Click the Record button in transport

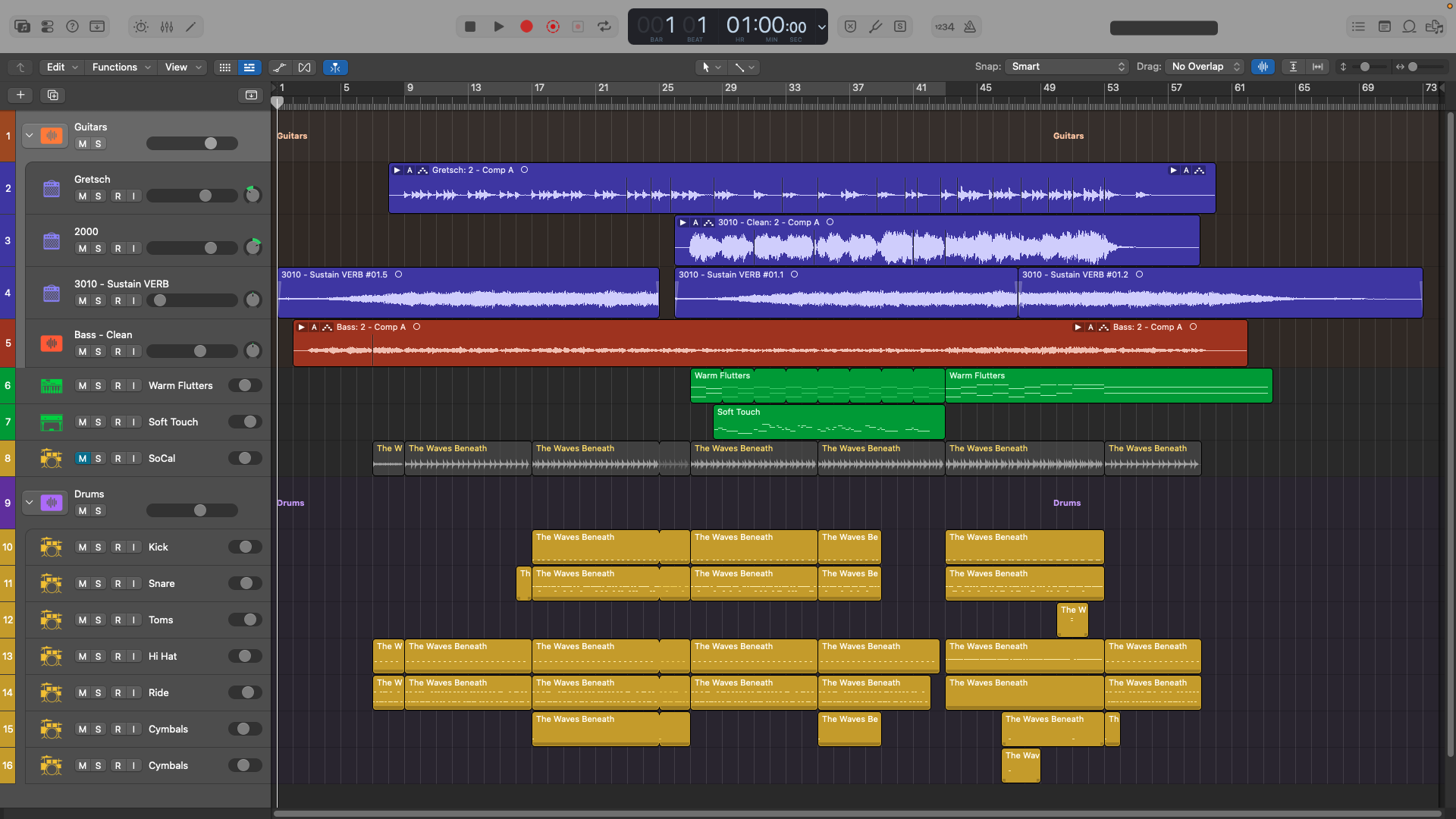tap(526, 27)
